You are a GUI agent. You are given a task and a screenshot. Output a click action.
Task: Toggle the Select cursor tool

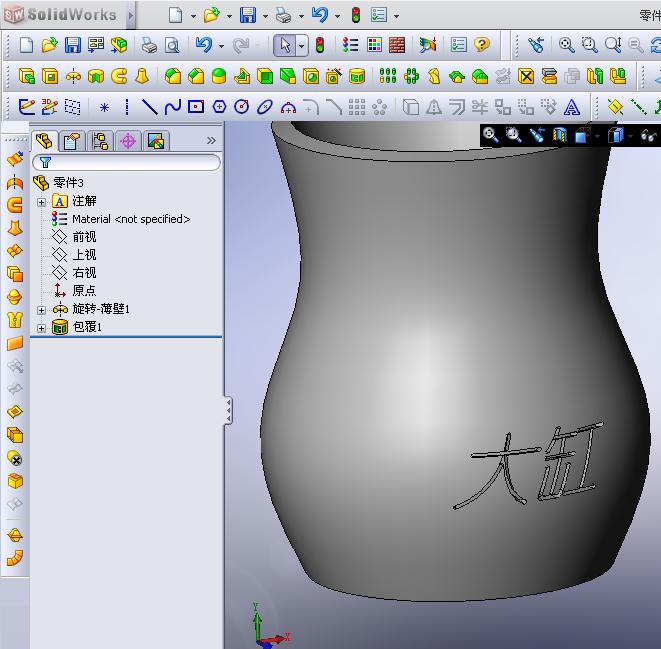285,45
